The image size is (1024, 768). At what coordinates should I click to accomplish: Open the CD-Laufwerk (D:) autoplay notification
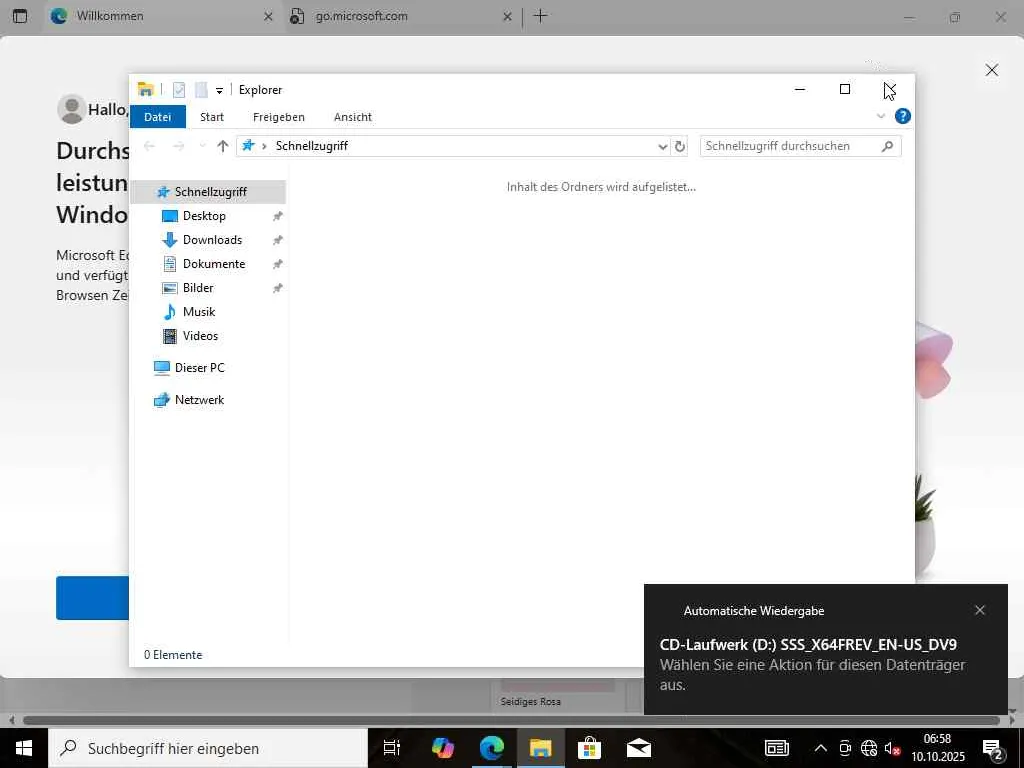click(825, 650)
